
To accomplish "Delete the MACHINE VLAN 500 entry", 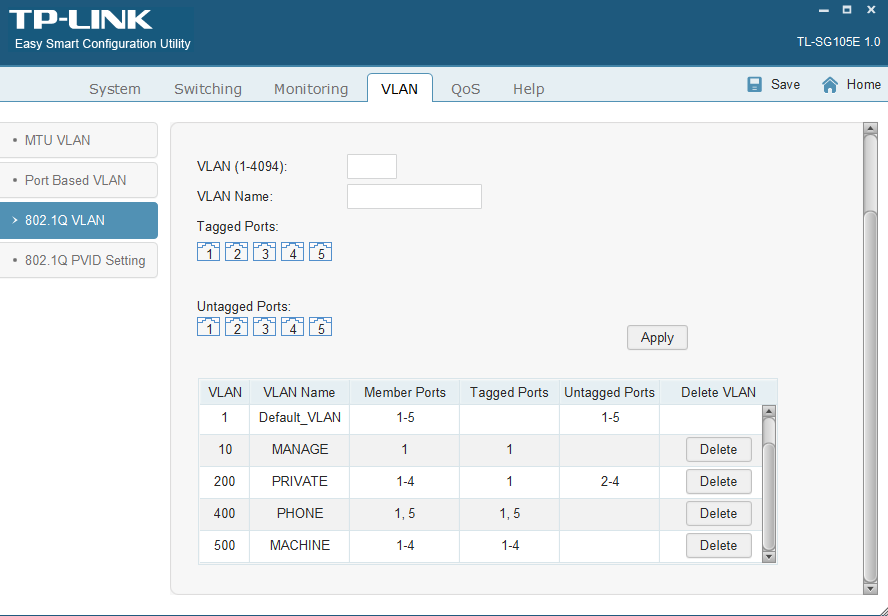I will pyautogui.click(x=718, y=546).
